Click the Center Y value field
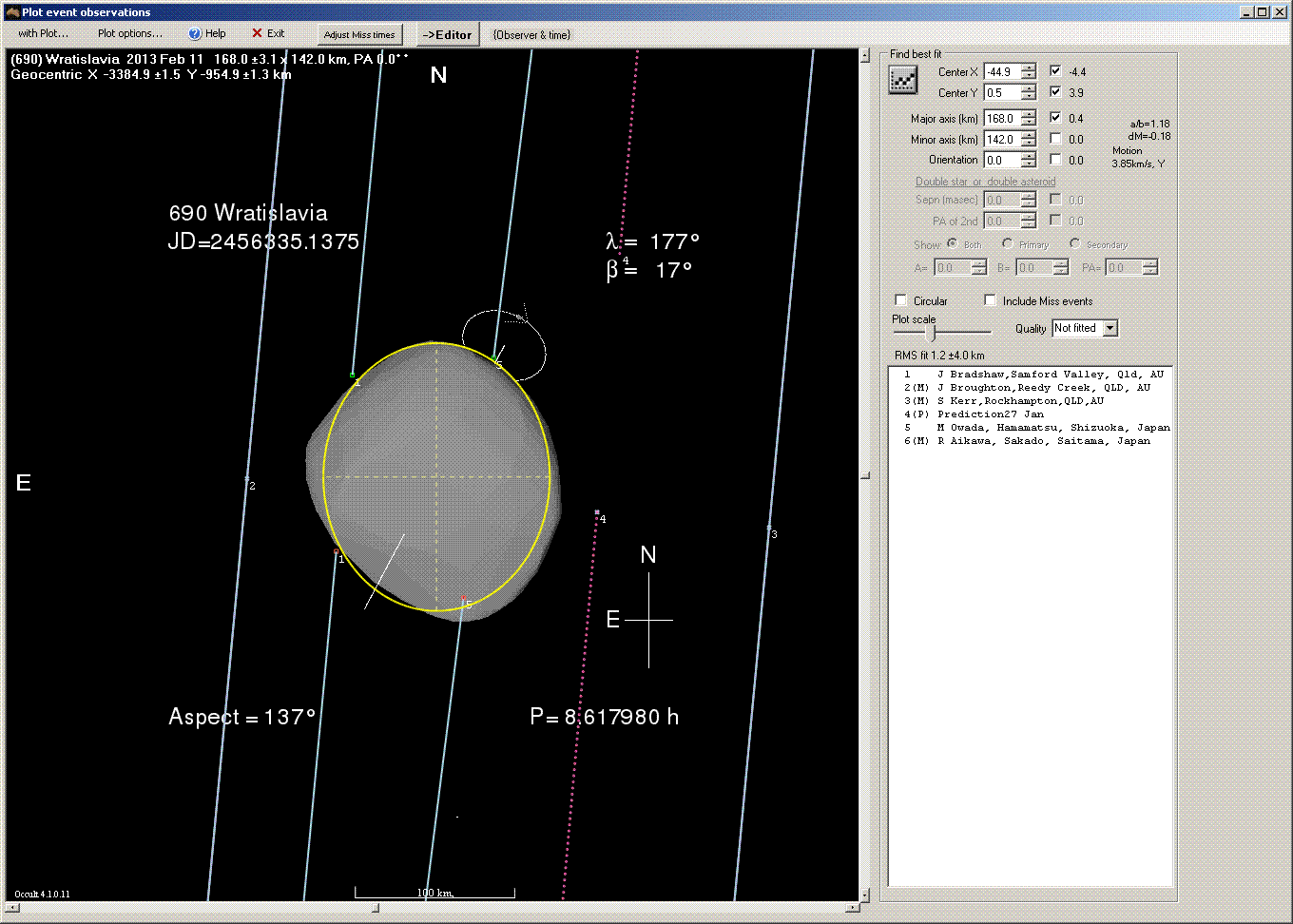Viewport: 1293px width, 924px height. [x=1002, y=92]
